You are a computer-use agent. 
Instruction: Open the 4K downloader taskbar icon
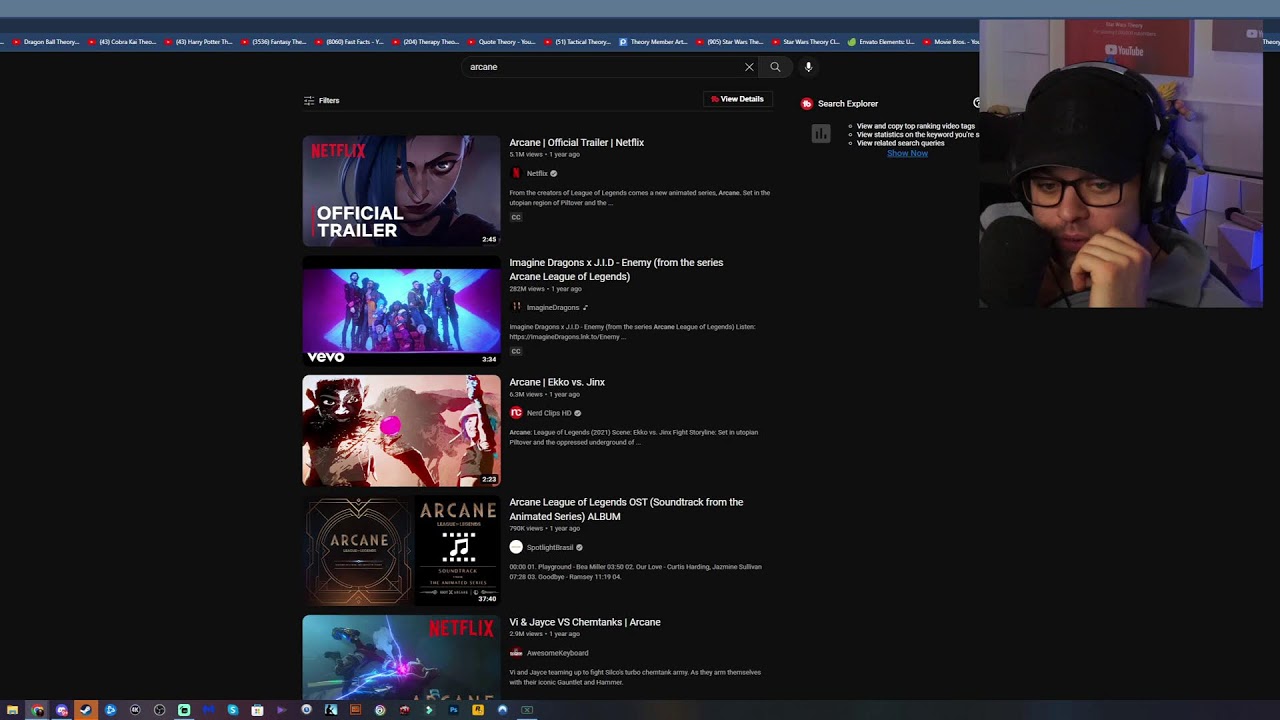(x=135, y=710)
